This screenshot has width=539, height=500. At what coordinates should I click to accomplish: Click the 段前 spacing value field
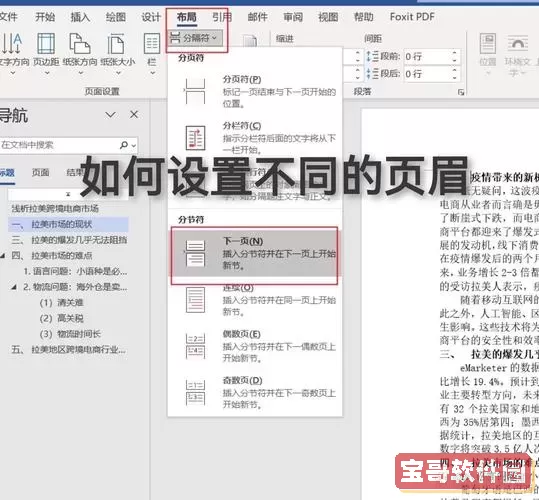[x=427, y=56]
